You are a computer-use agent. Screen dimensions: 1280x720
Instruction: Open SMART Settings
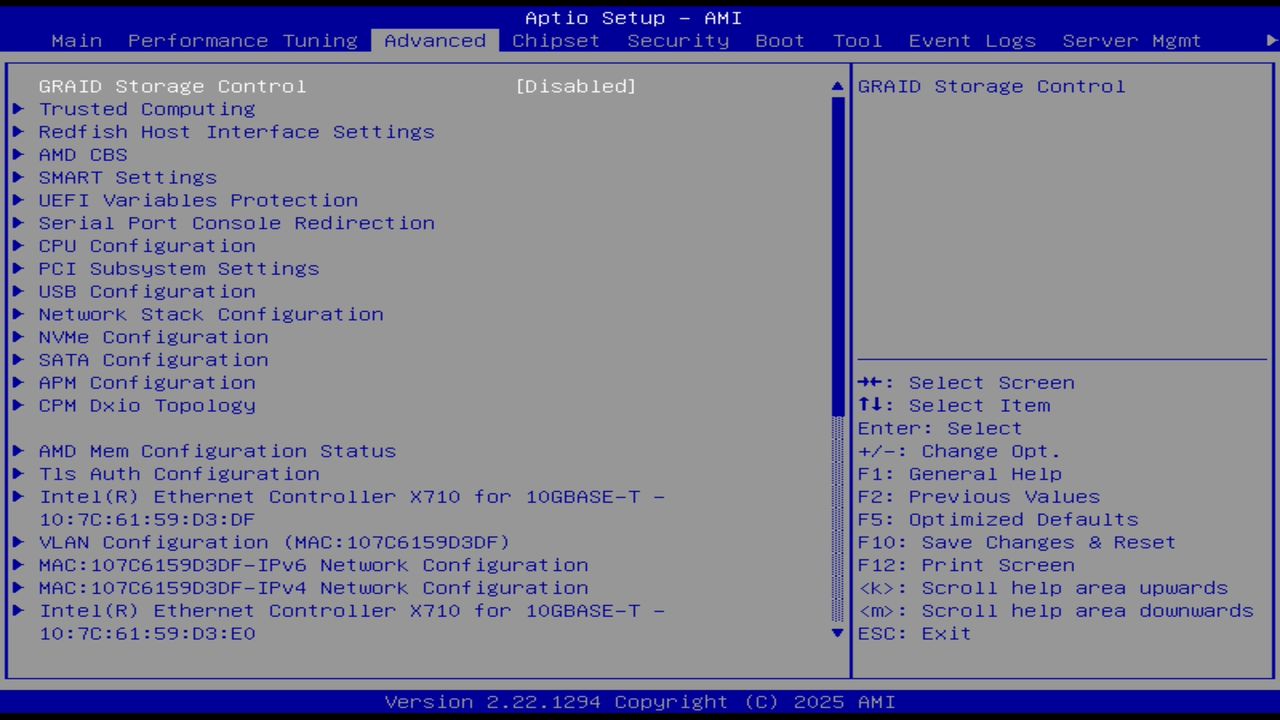click(127, 177)
